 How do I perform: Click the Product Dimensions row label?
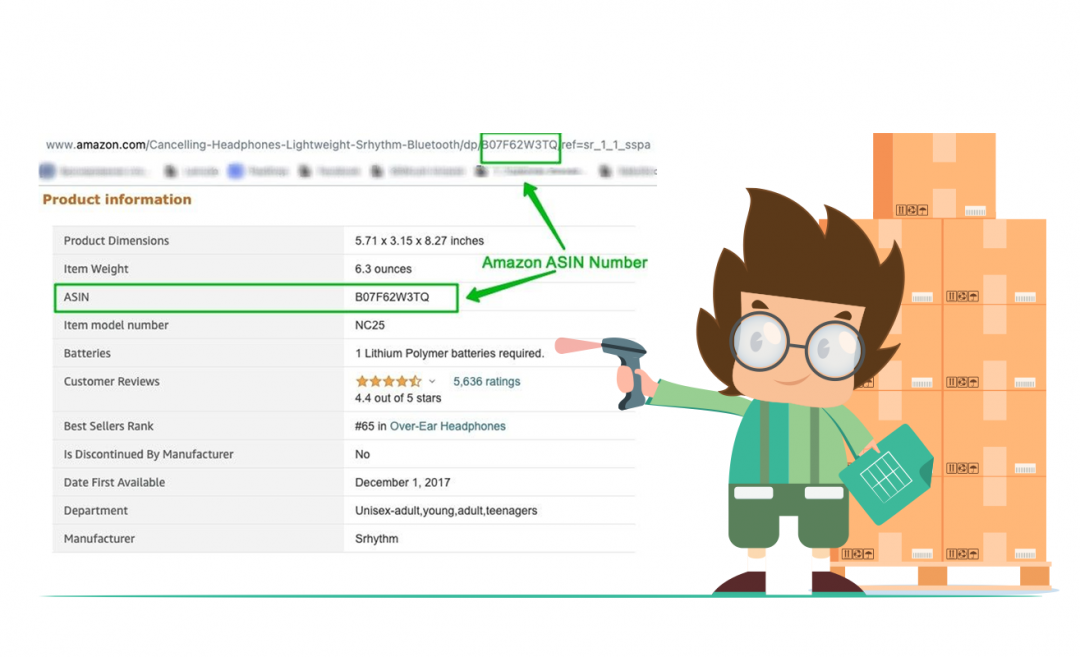pyautogui.click(x=116, y=241)
